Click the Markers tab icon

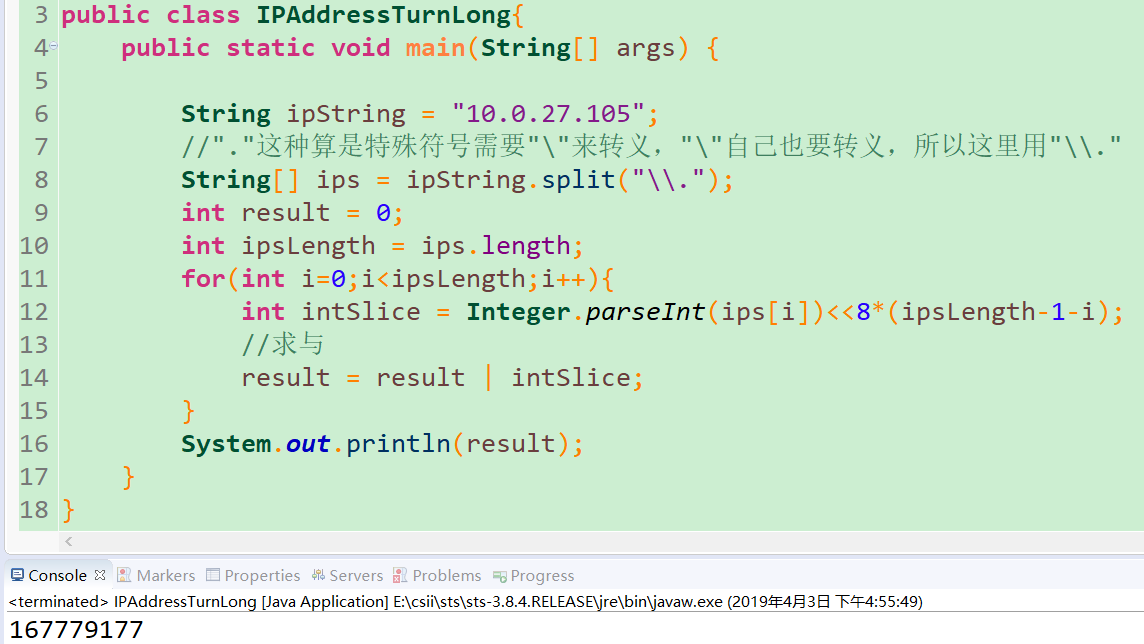point(124,575)
